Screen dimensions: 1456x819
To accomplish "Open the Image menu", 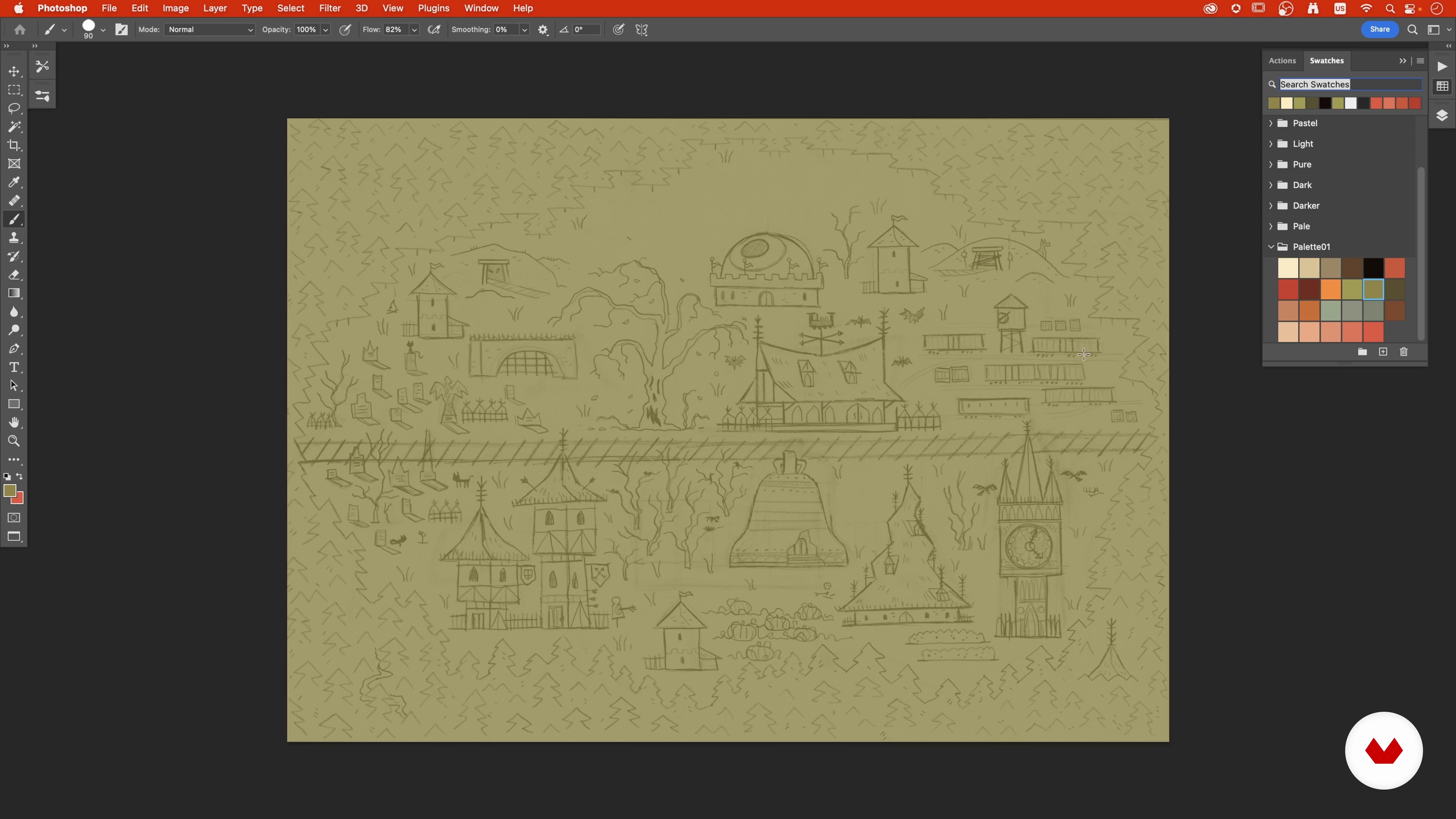I will tap(176, 8).
